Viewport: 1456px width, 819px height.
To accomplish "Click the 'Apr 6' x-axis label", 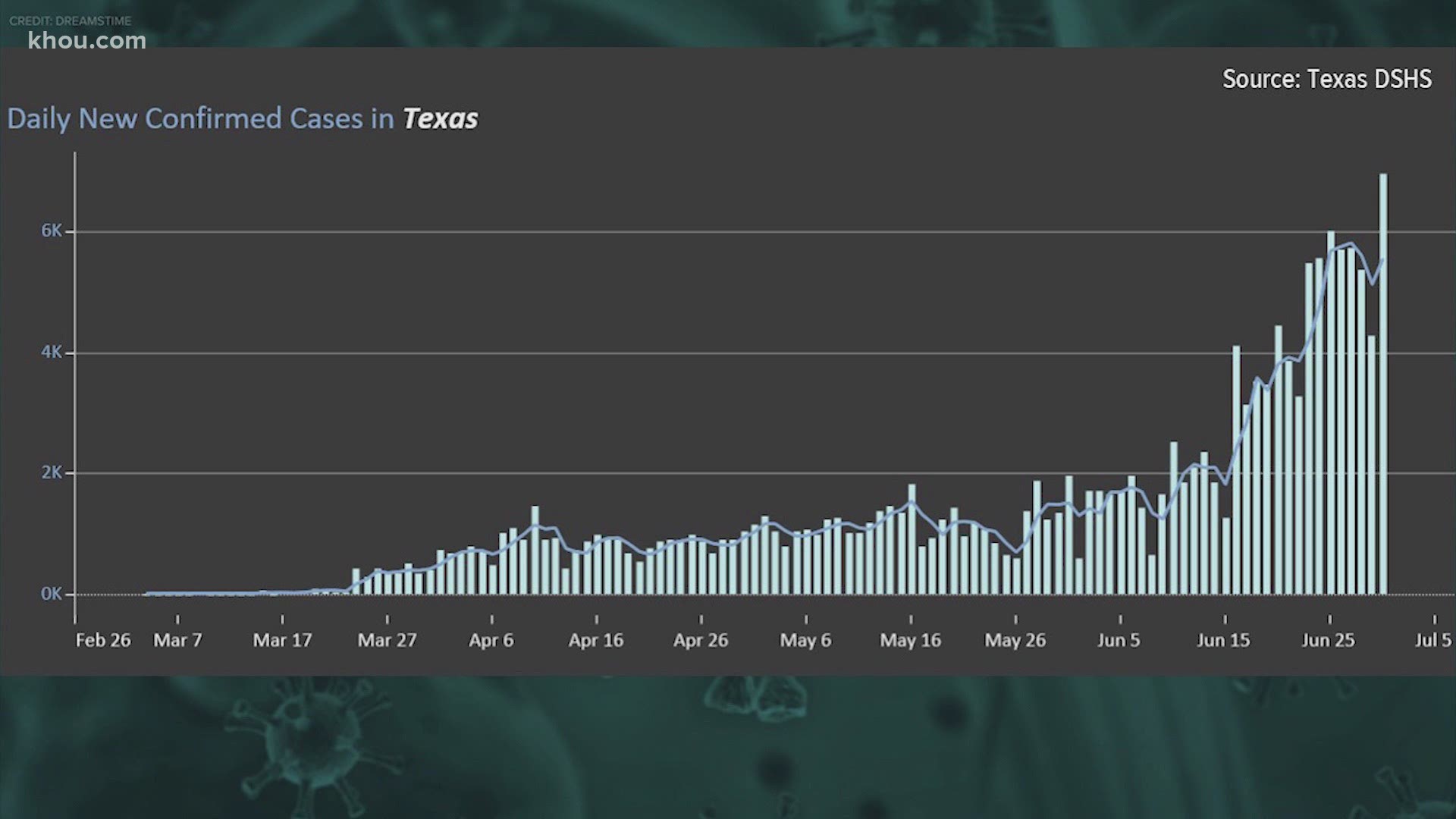I will (x=491, y=641).
